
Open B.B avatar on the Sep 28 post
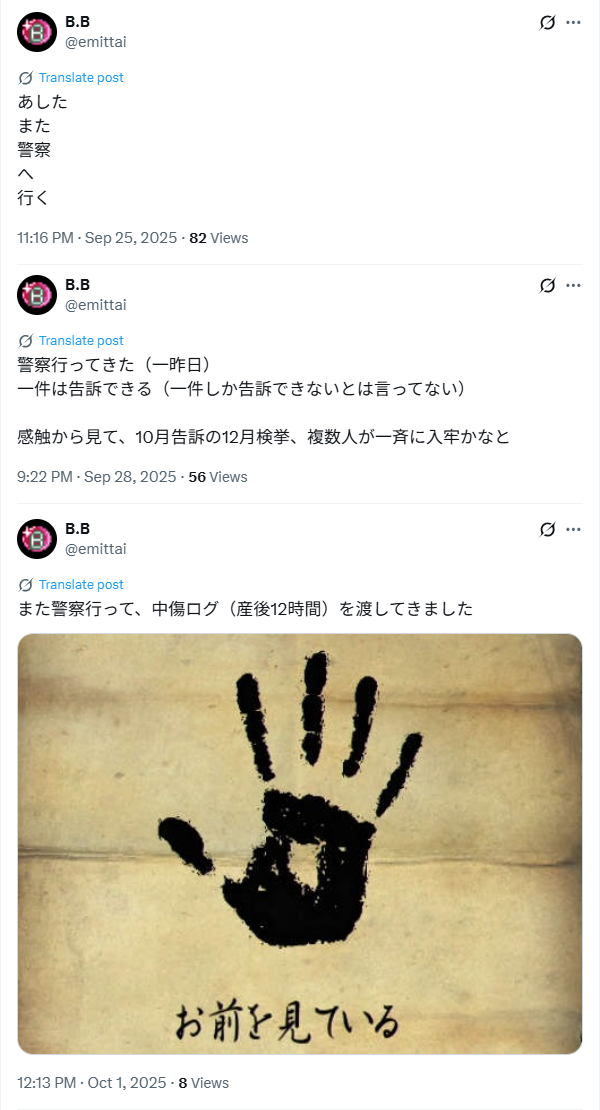click(x=37, y=294)
